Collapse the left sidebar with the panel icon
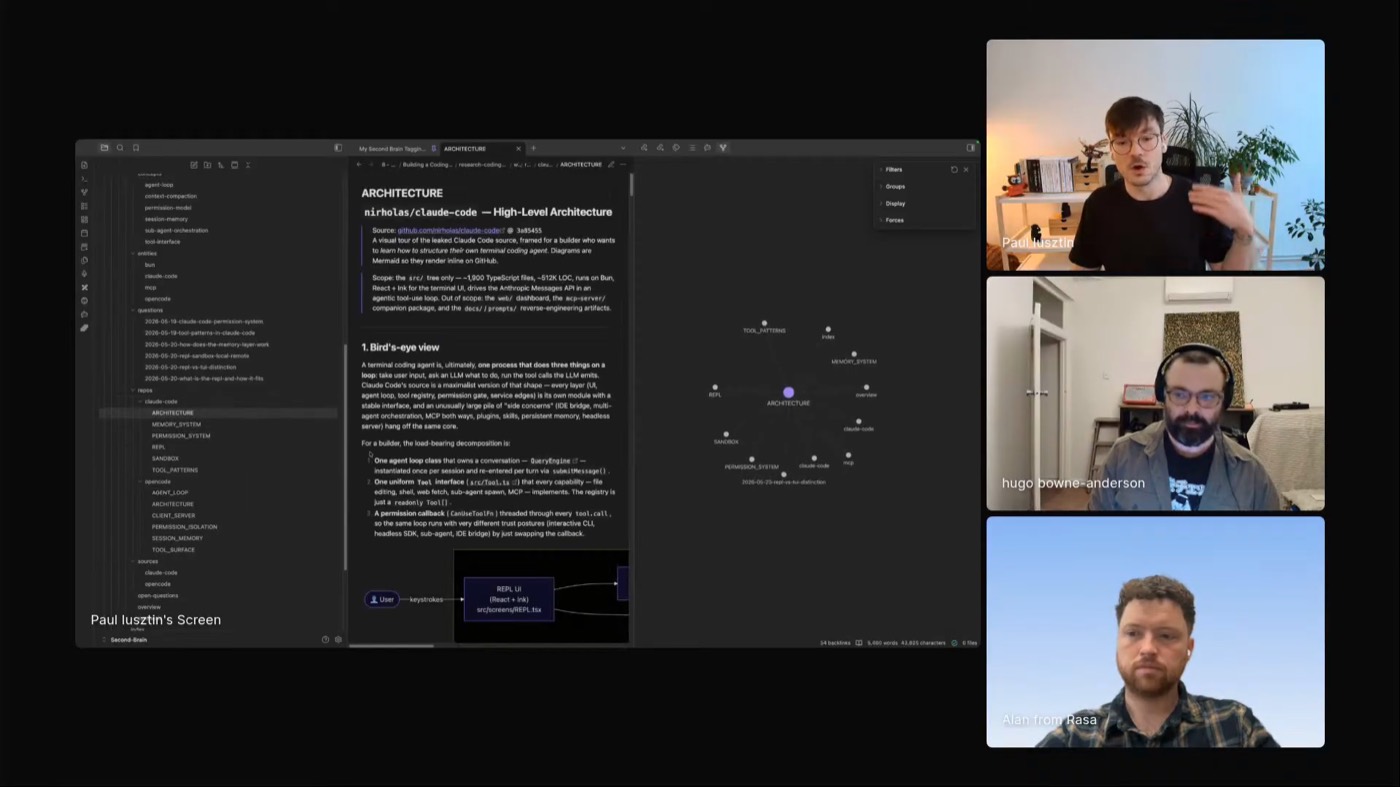1400x787 pixels. 338,148
